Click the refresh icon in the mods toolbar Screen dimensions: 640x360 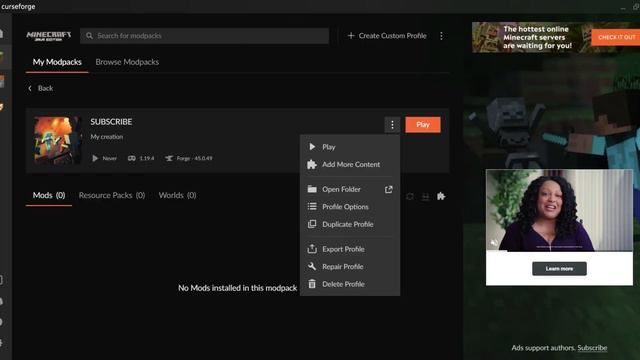pos(410,196)
